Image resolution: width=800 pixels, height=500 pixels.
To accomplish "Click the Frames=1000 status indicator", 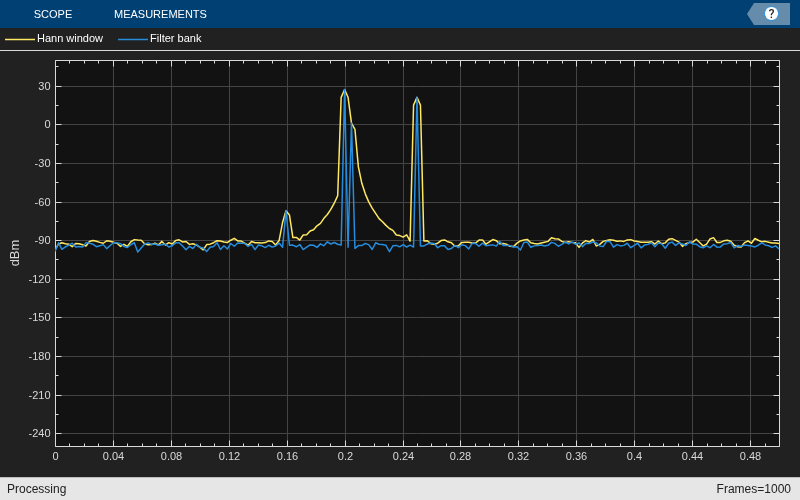I will (x=754, y=489).
